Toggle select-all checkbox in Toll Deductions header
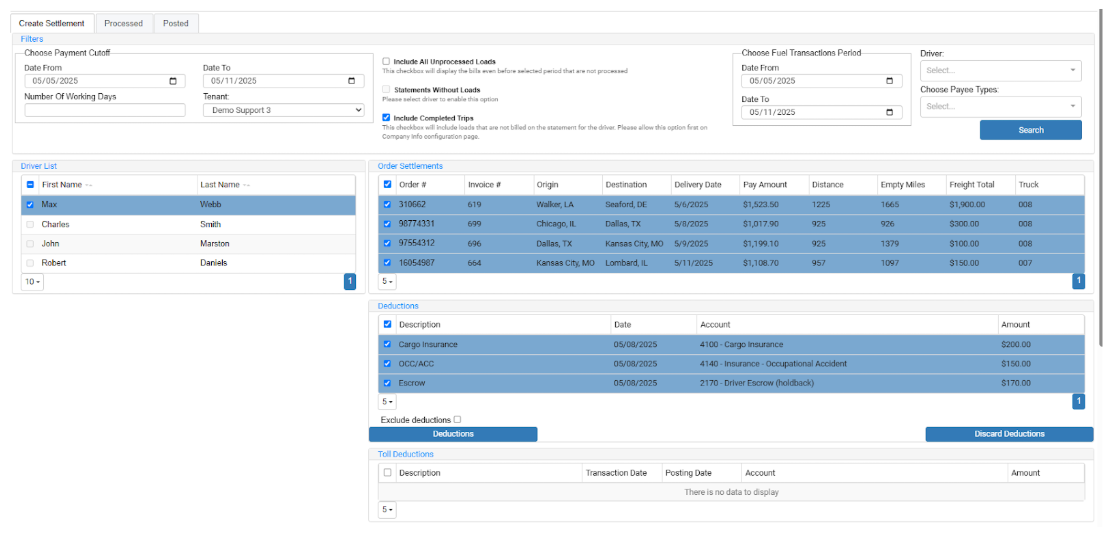 click(x=387, y=473)
